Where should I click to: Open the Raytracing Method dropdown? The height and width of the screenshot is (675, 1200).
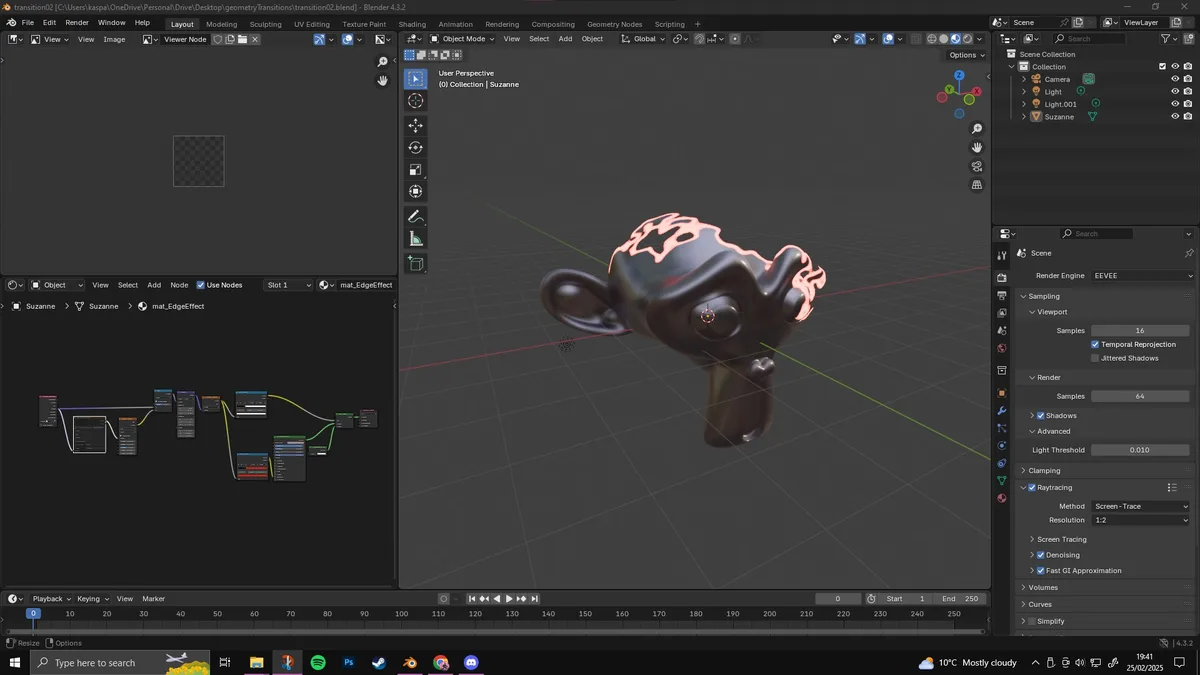pyautogui.click(x=1141, y=506)
